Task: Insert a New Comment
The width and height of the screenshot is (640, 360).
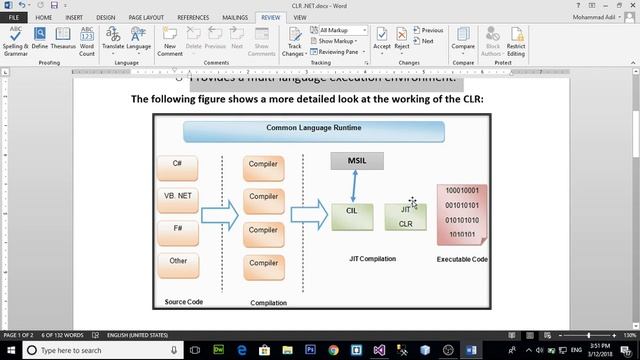Action: coord(170,41)
